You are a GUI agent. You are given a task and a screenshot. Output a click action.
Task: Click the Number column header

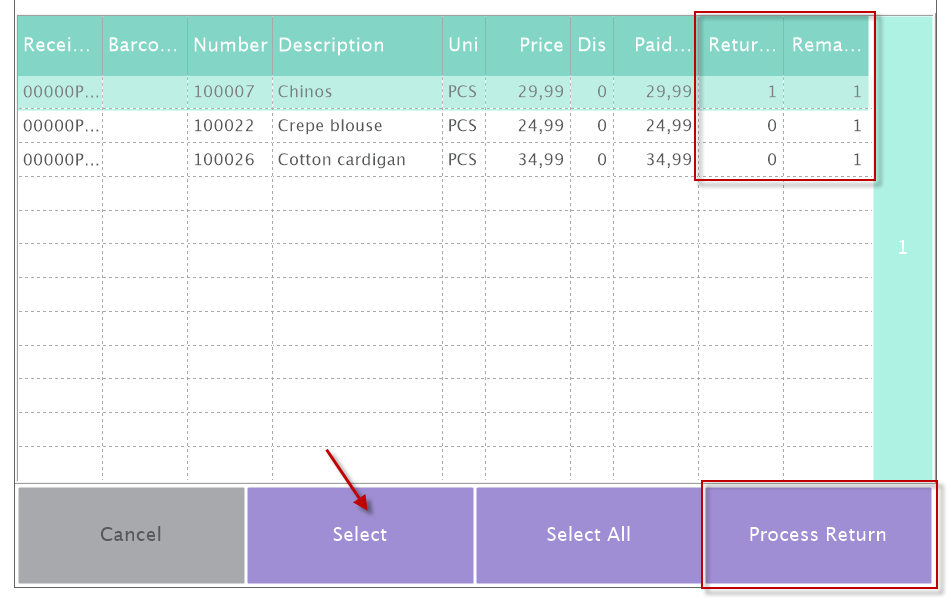[x=230, y=45]
